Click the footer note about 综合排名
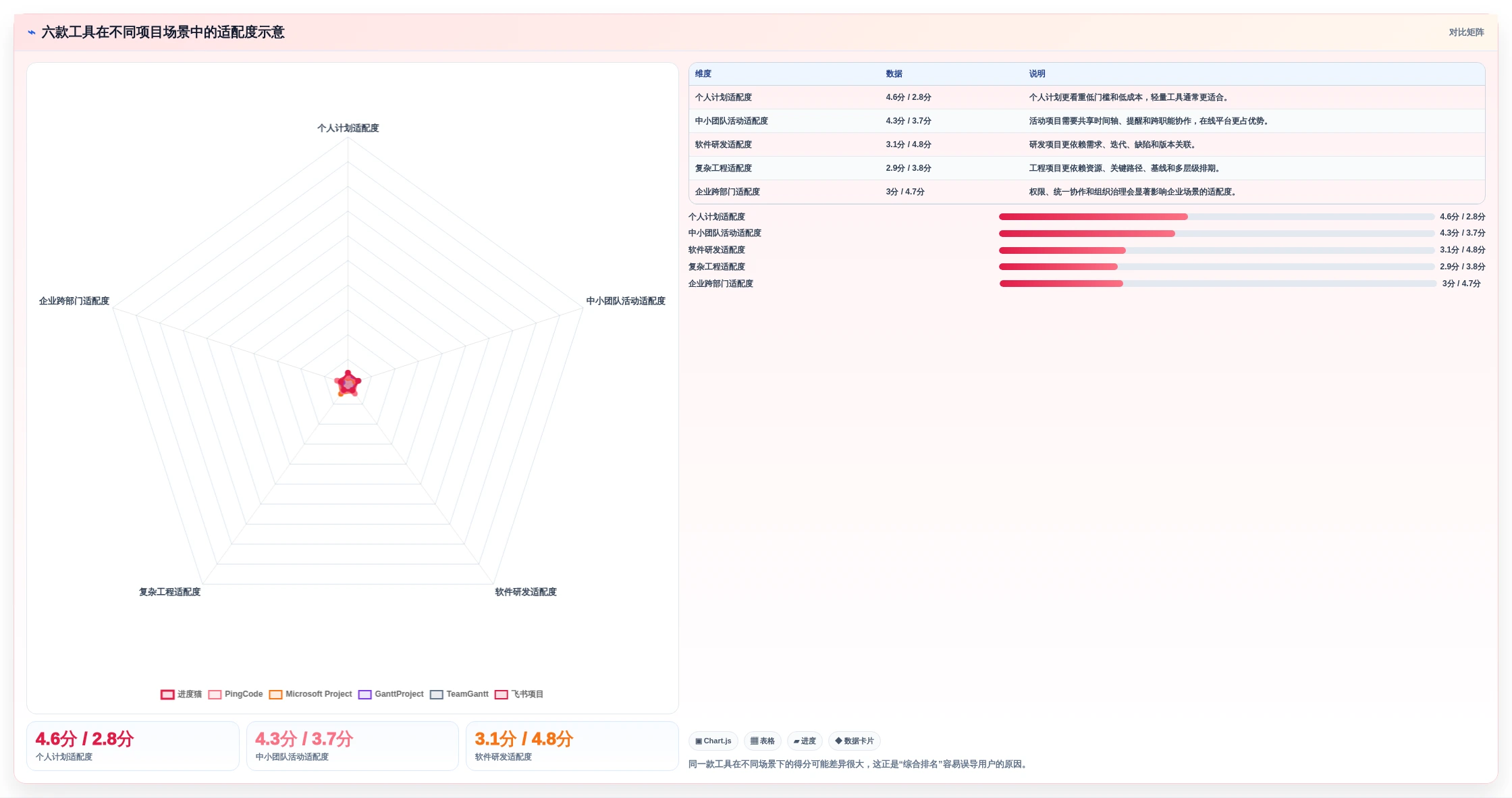This screenshot has width=1512, height=798. [859, 764]
